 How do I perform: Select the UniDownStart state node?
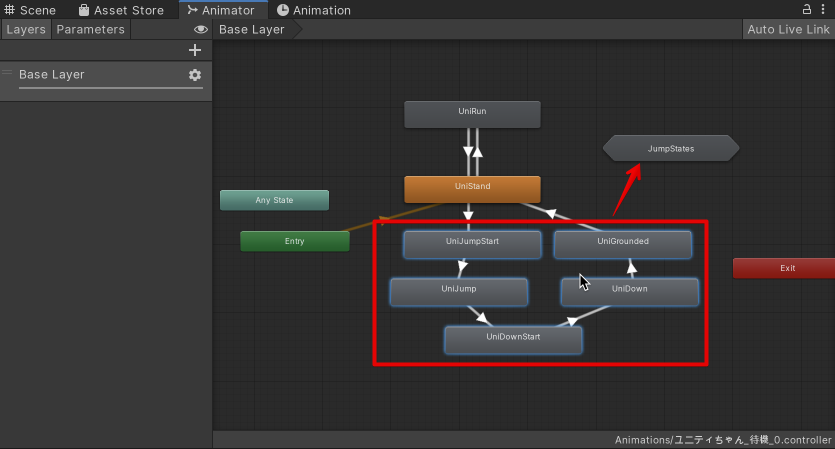pos(513,340)
